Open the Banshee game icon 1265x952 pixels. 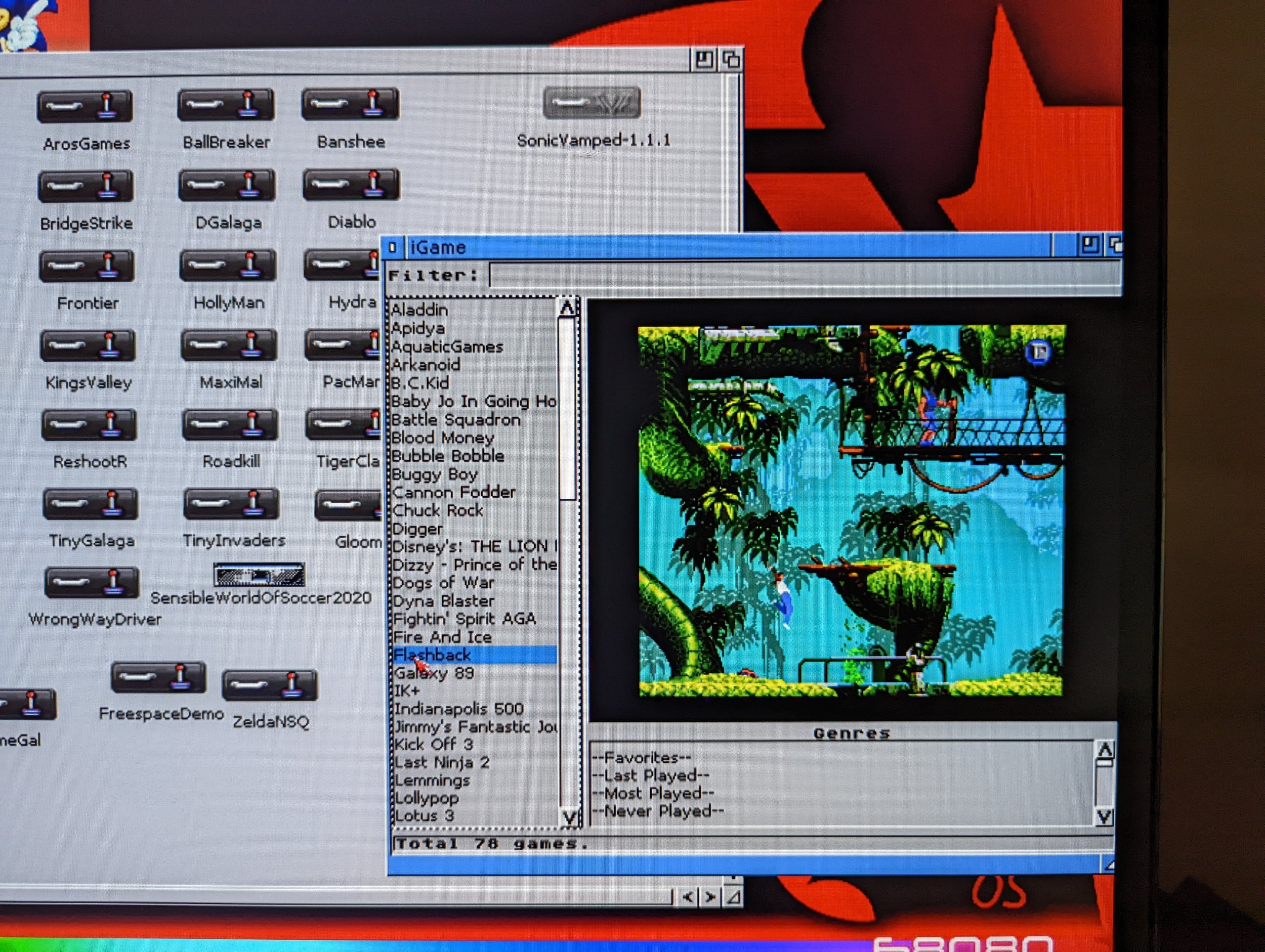350,104
